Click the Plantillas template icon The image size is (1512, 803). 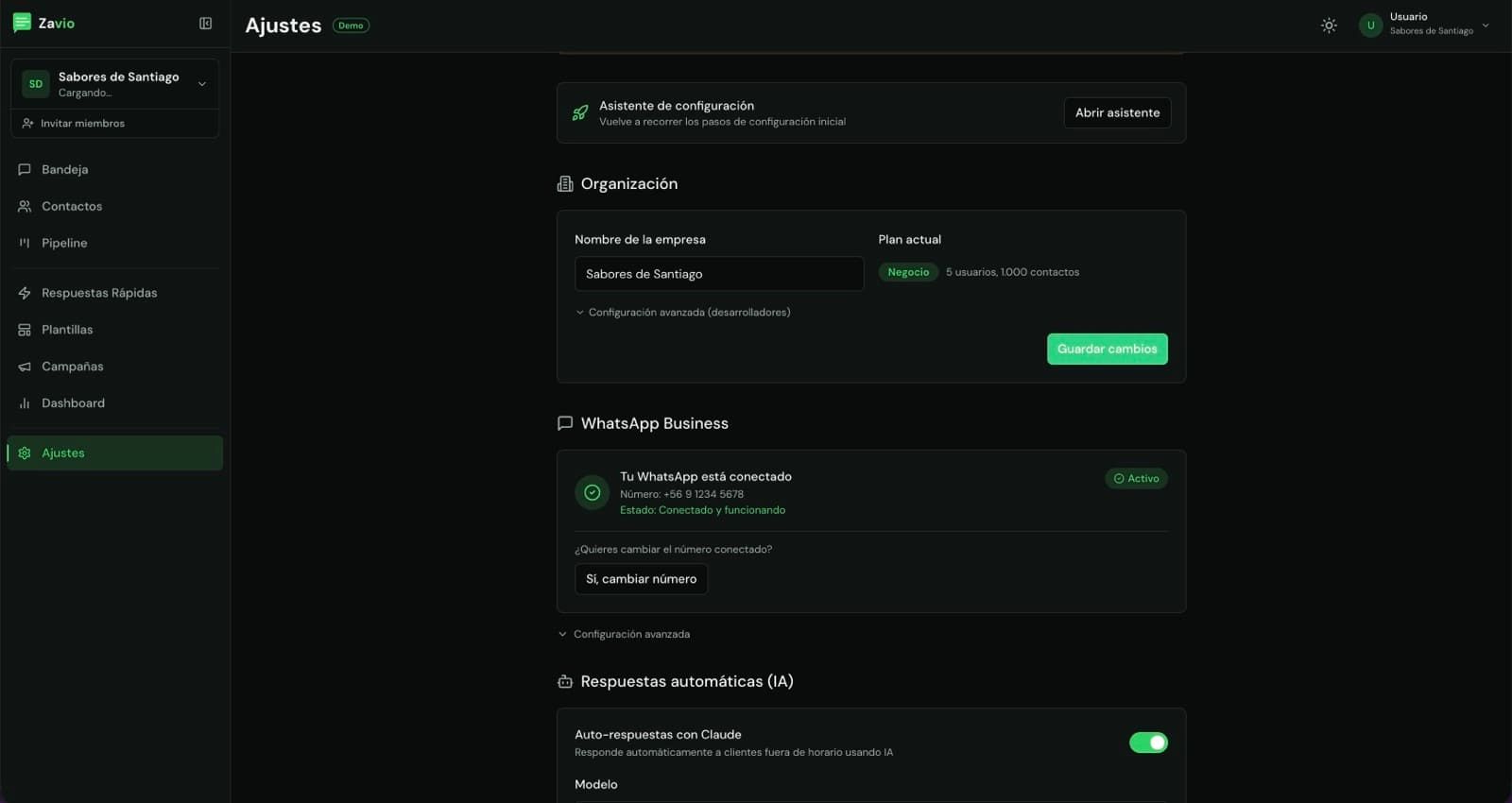pos(25,330)
